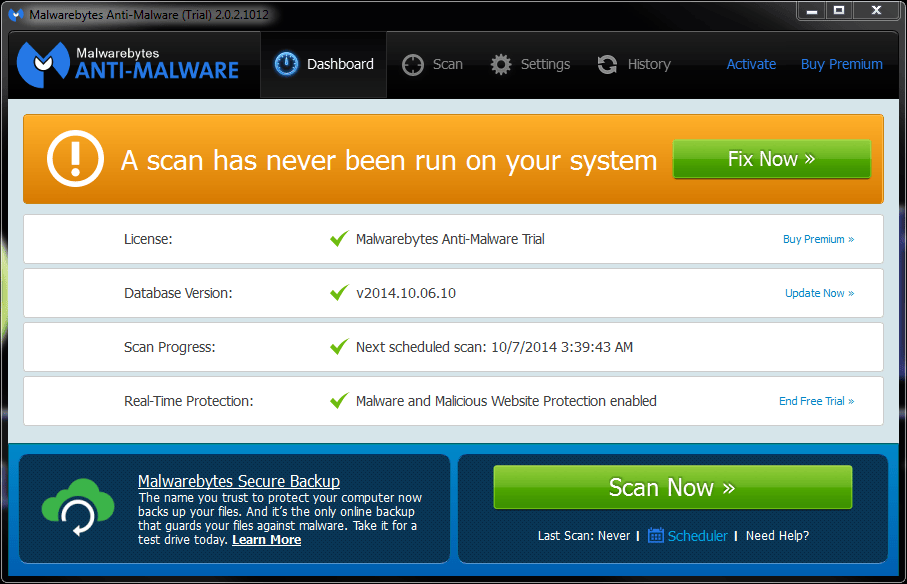907x584 pixels.
Task: Click the History refresh-arrows icon
Action: (x=607, y=64)
